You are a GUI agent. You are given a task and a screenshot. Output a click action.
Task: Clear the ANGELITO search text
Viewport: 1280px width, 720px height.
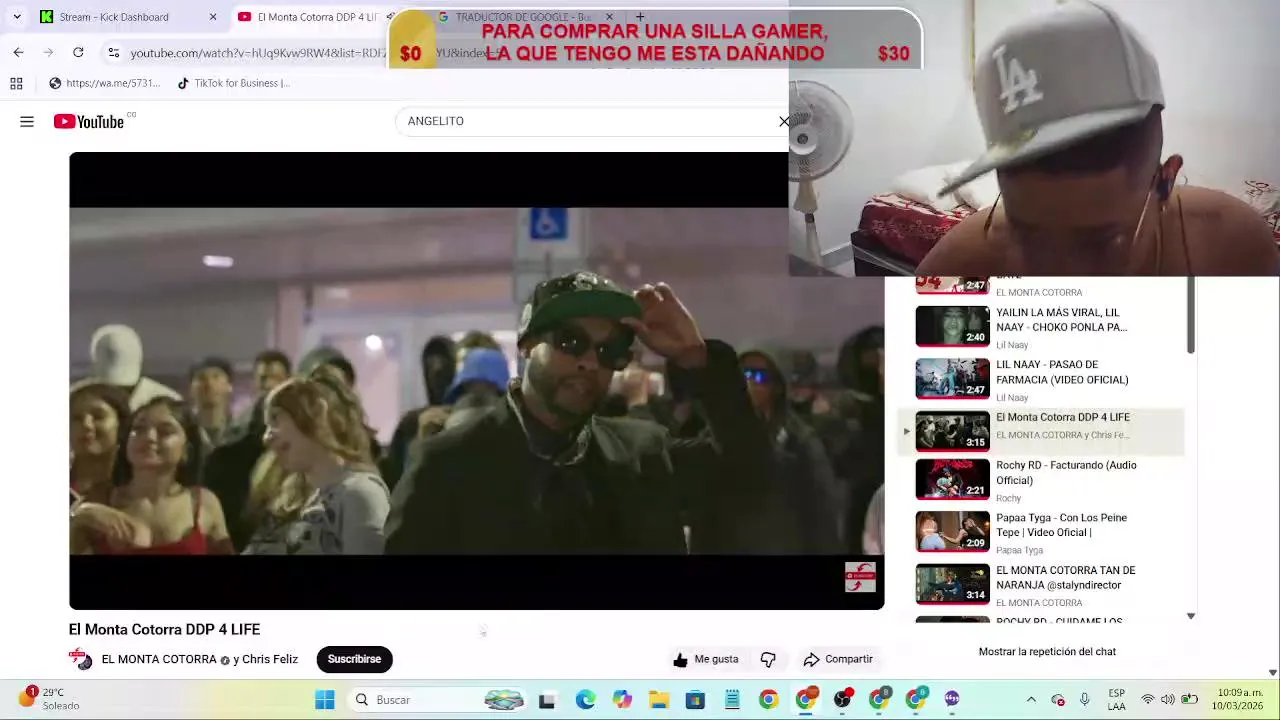(784, 121)
